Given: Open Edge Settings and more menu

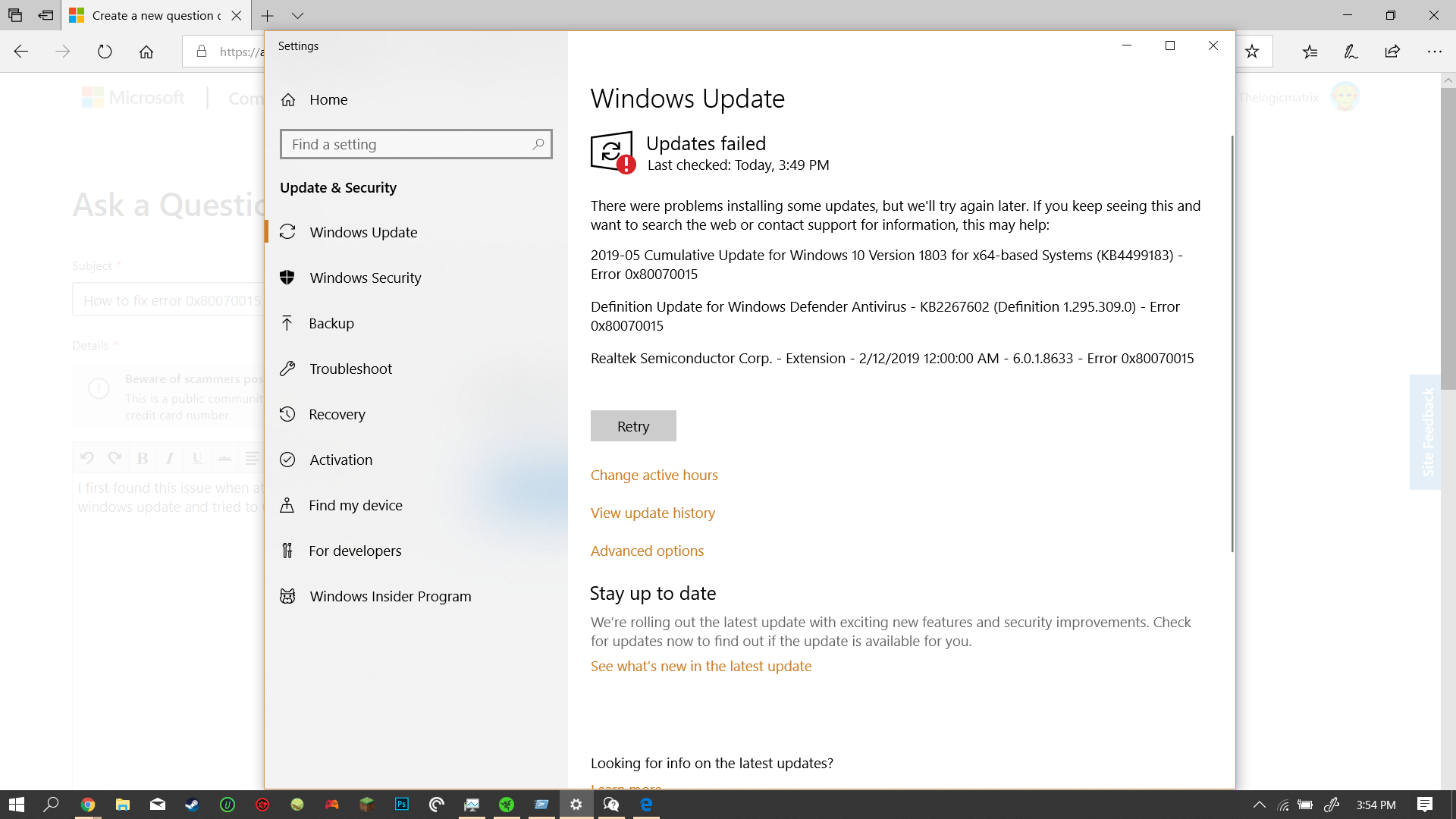Looking at the screenshot, I should [x=1434, y=52].
